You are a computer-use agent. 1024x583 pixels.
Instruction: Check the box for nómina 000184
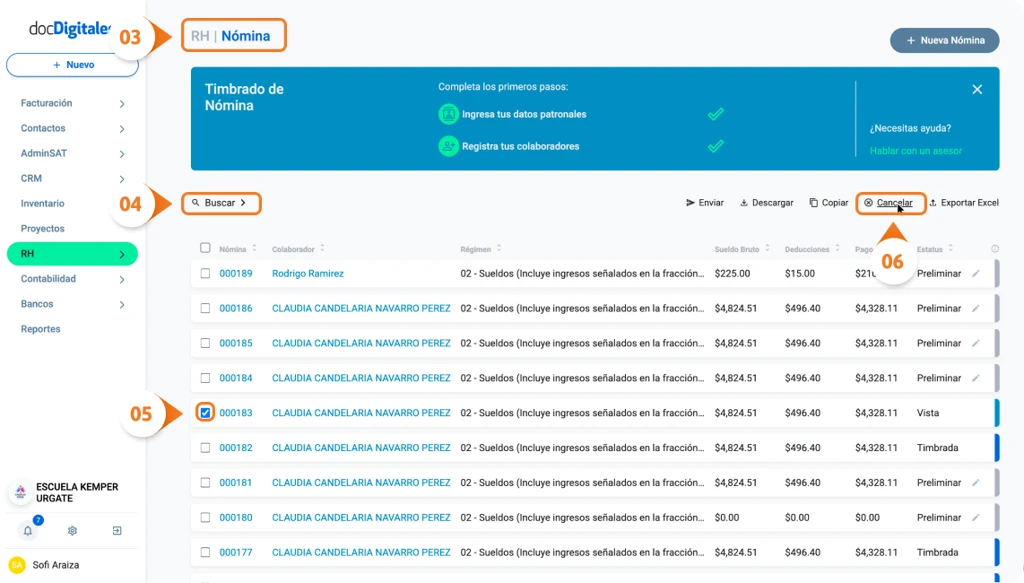click(205, 378)
